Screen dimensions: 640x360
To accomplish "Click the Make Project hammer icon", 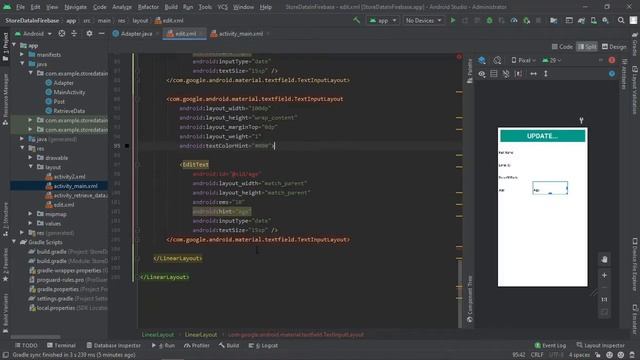I will [x=356, y=20].
